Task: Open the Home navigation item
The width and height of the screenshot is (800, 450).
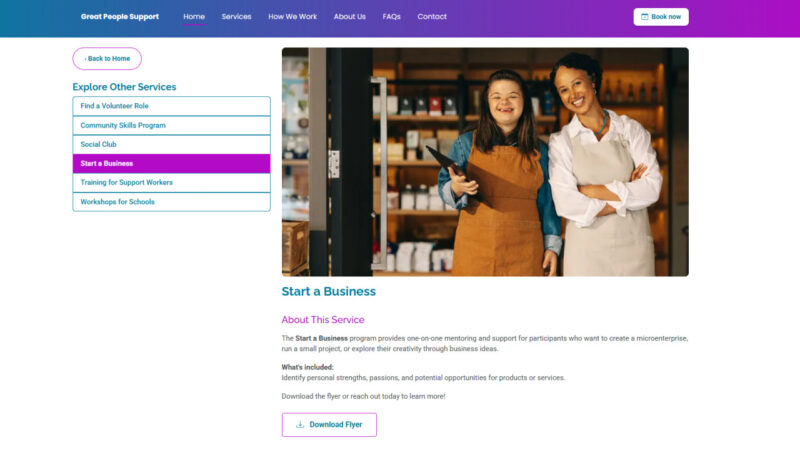Action: 194,17
